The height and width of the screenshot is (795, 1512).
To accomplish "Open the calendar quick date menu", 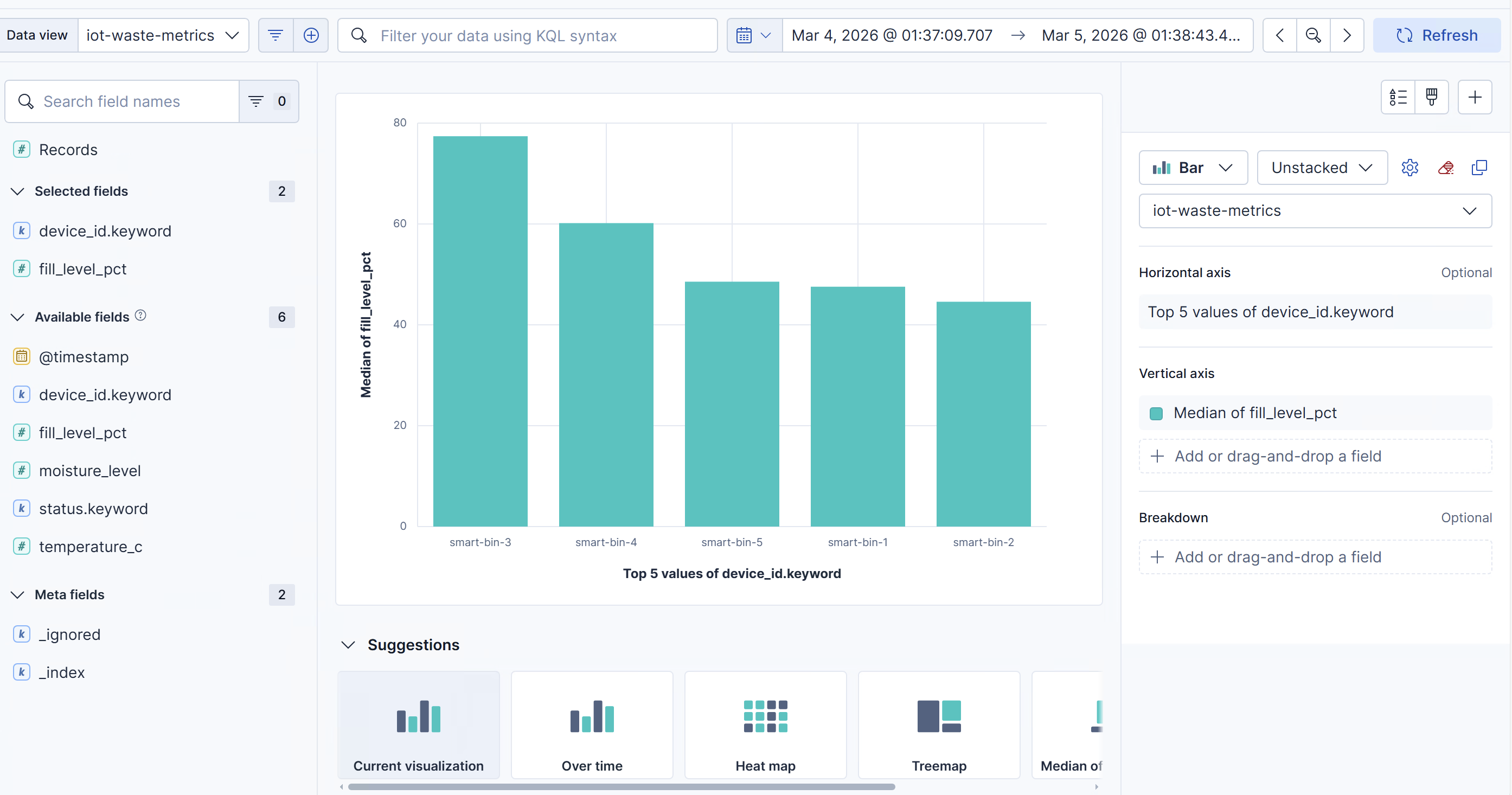I will tap(754, 36).
